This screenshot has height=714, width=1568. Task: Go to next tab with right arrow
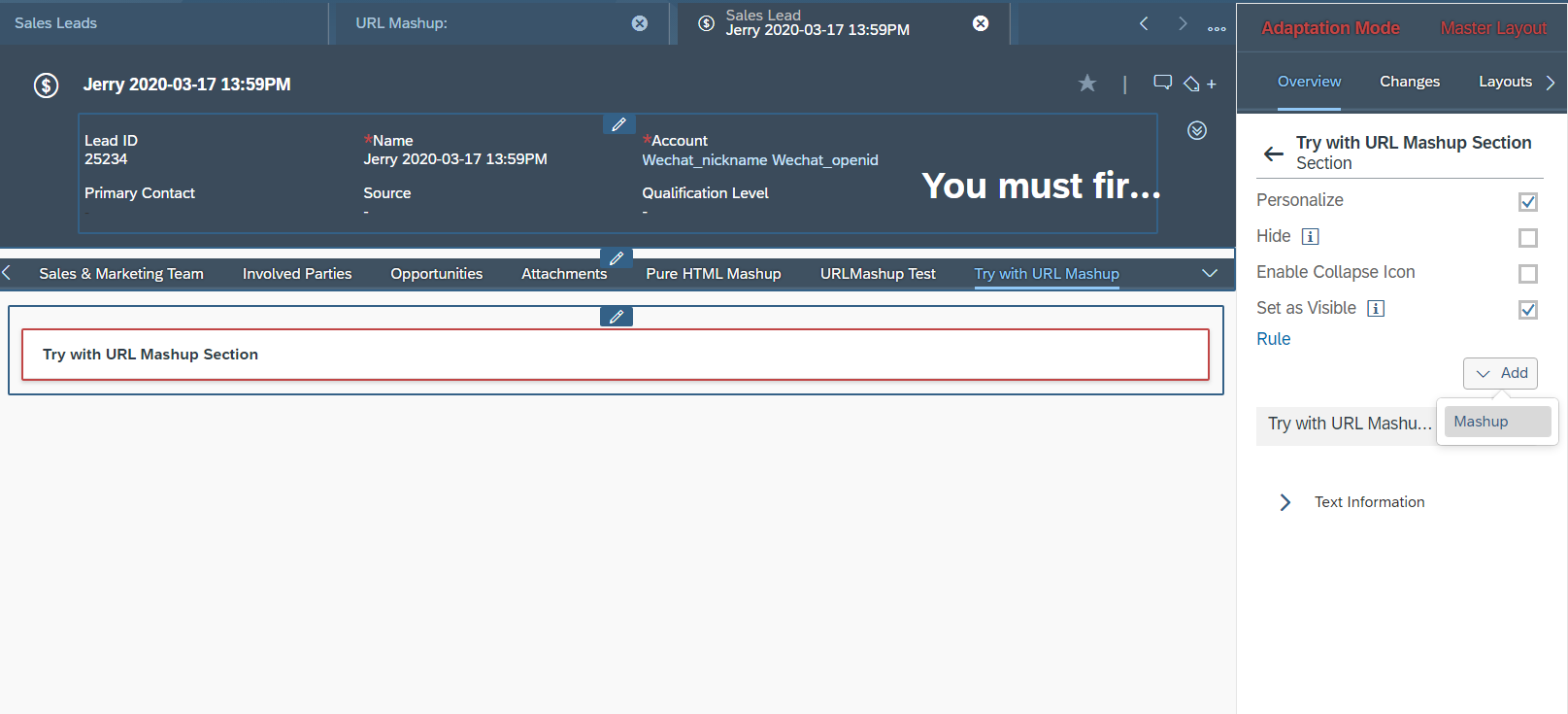point(1183,23)
